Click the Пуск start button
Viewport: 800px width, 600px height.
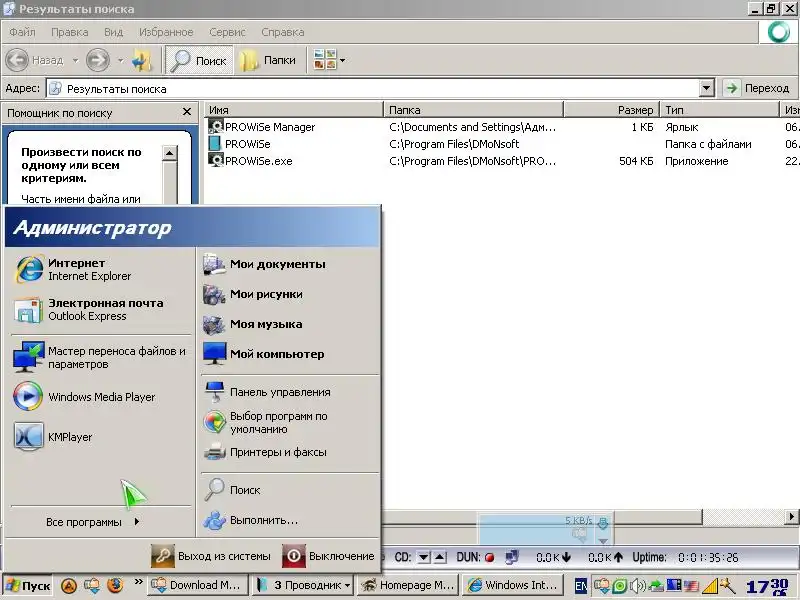point(29,586)
